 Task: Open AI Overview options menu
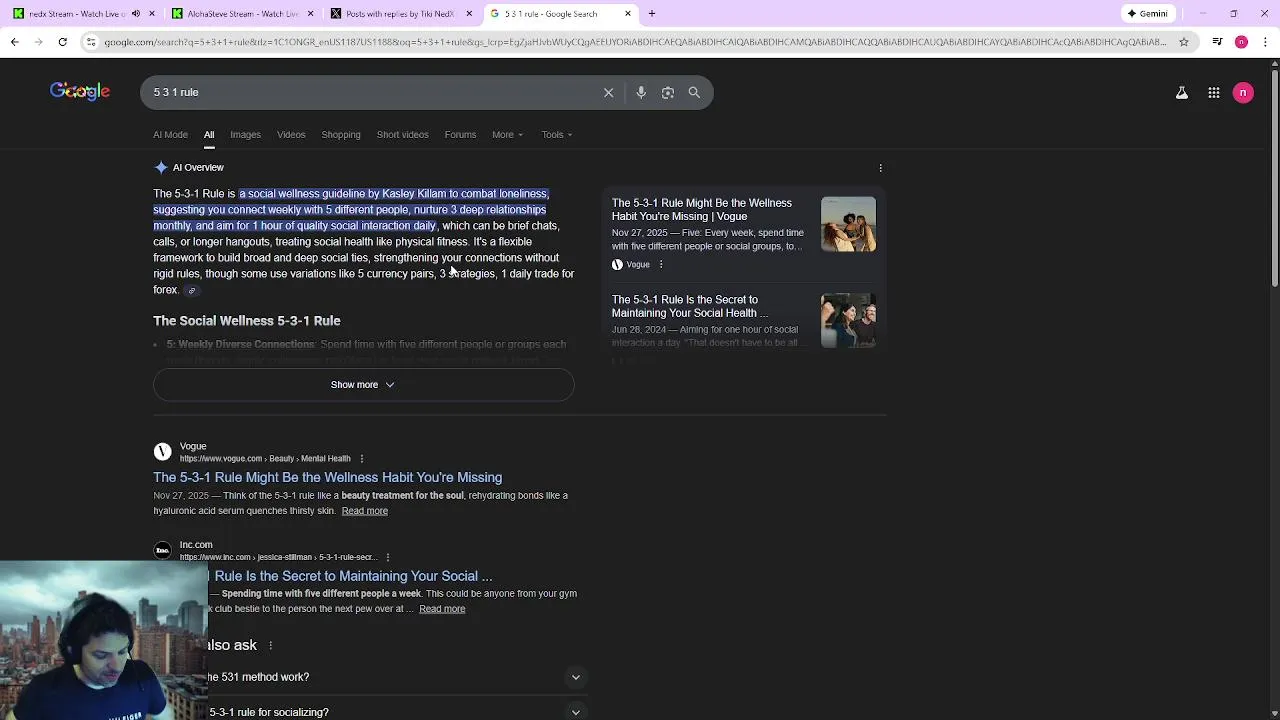pos(880,168)
